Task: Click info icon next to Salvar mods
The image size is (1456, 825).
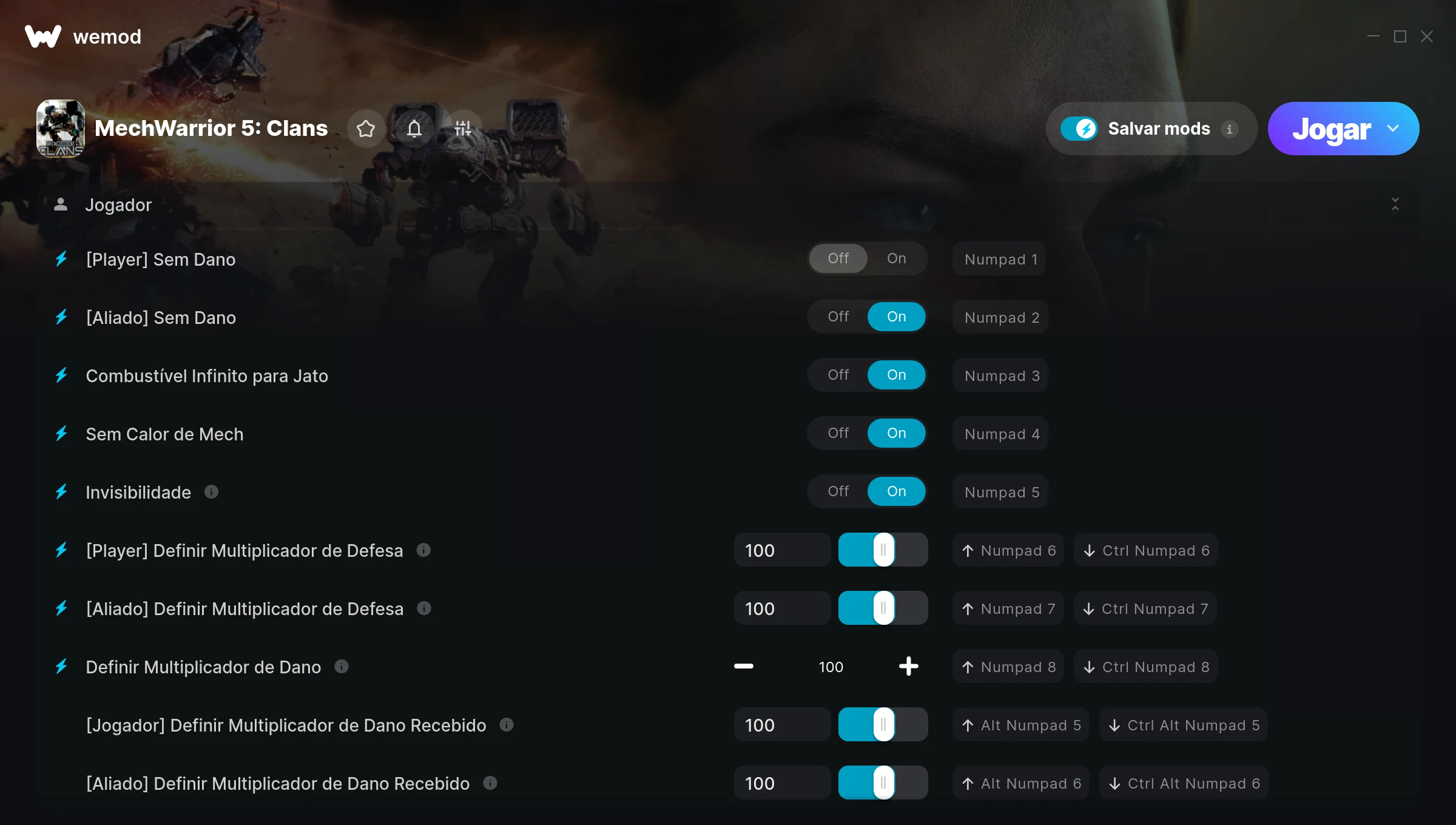Action: 1230,129
